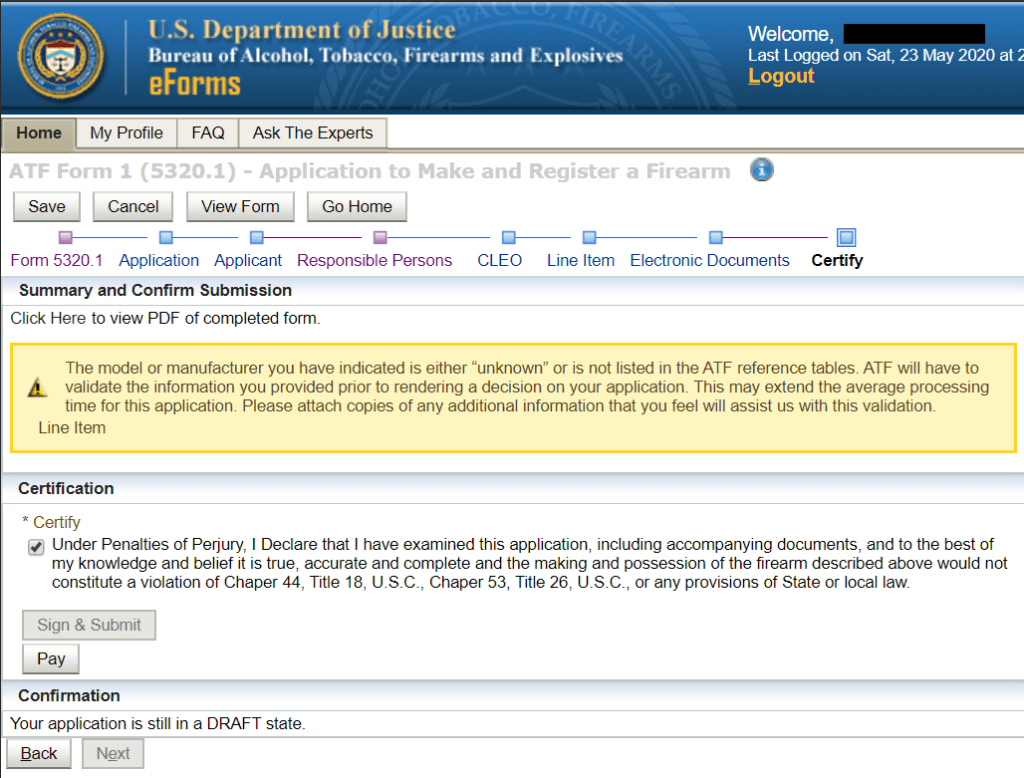Click the 'Certification' section heading
This screenshot has width=1024, height=778.
(x=66, y=489)
